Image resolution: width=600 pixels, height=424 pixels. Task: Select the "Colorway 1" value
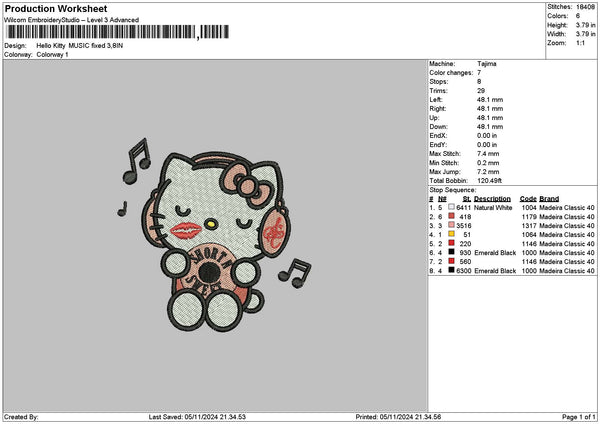point(52,55)
